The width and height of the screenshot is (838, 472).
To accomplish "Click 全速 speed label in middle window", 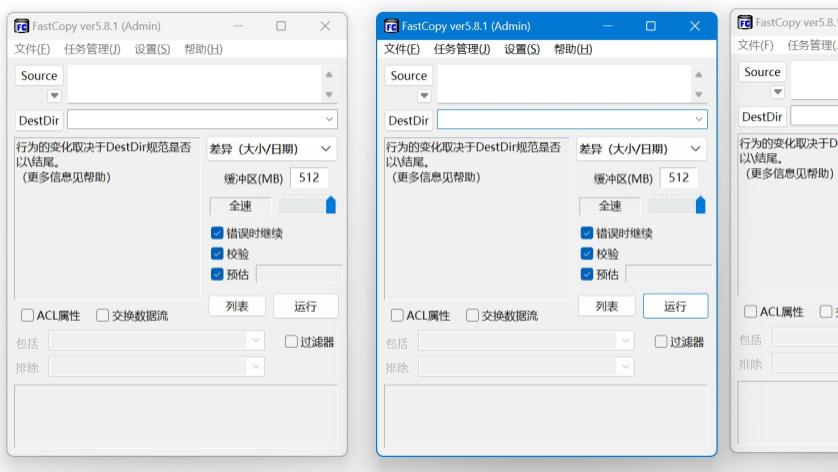I will (610, 206).
